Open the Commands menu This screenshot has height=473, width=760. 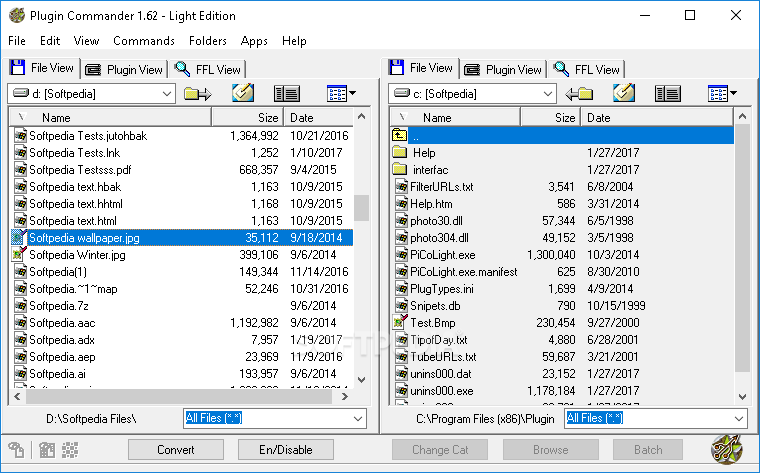pos(144,41)
